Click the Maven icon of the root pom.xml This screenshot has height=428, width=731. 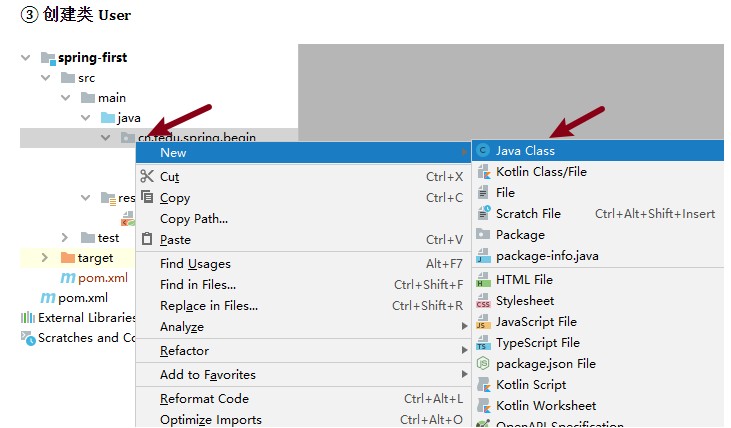pyautogui.click(x=48, y=297)
